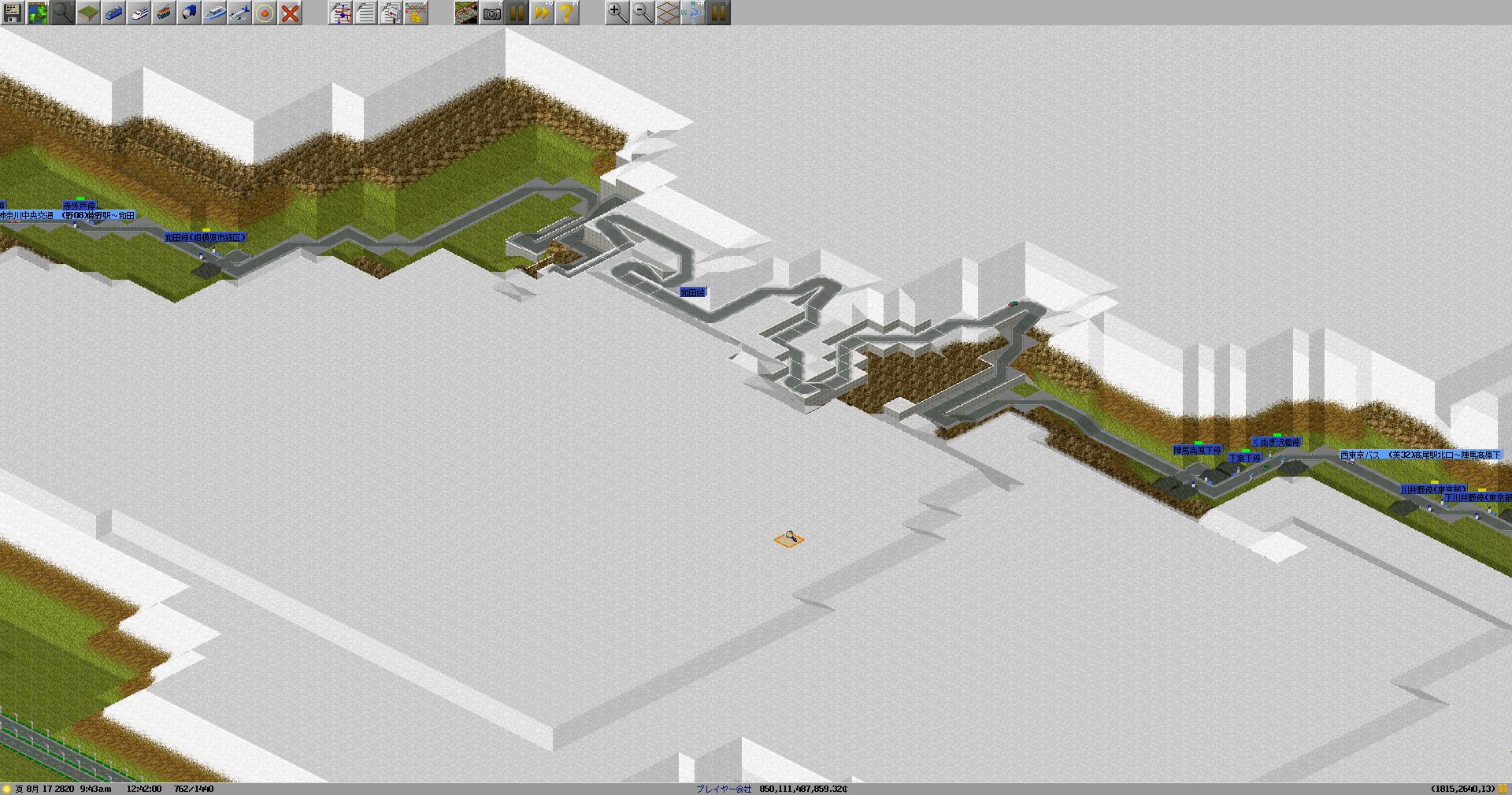
Task: Select the 寺外戸停 stop label
Action: (80, 206)
